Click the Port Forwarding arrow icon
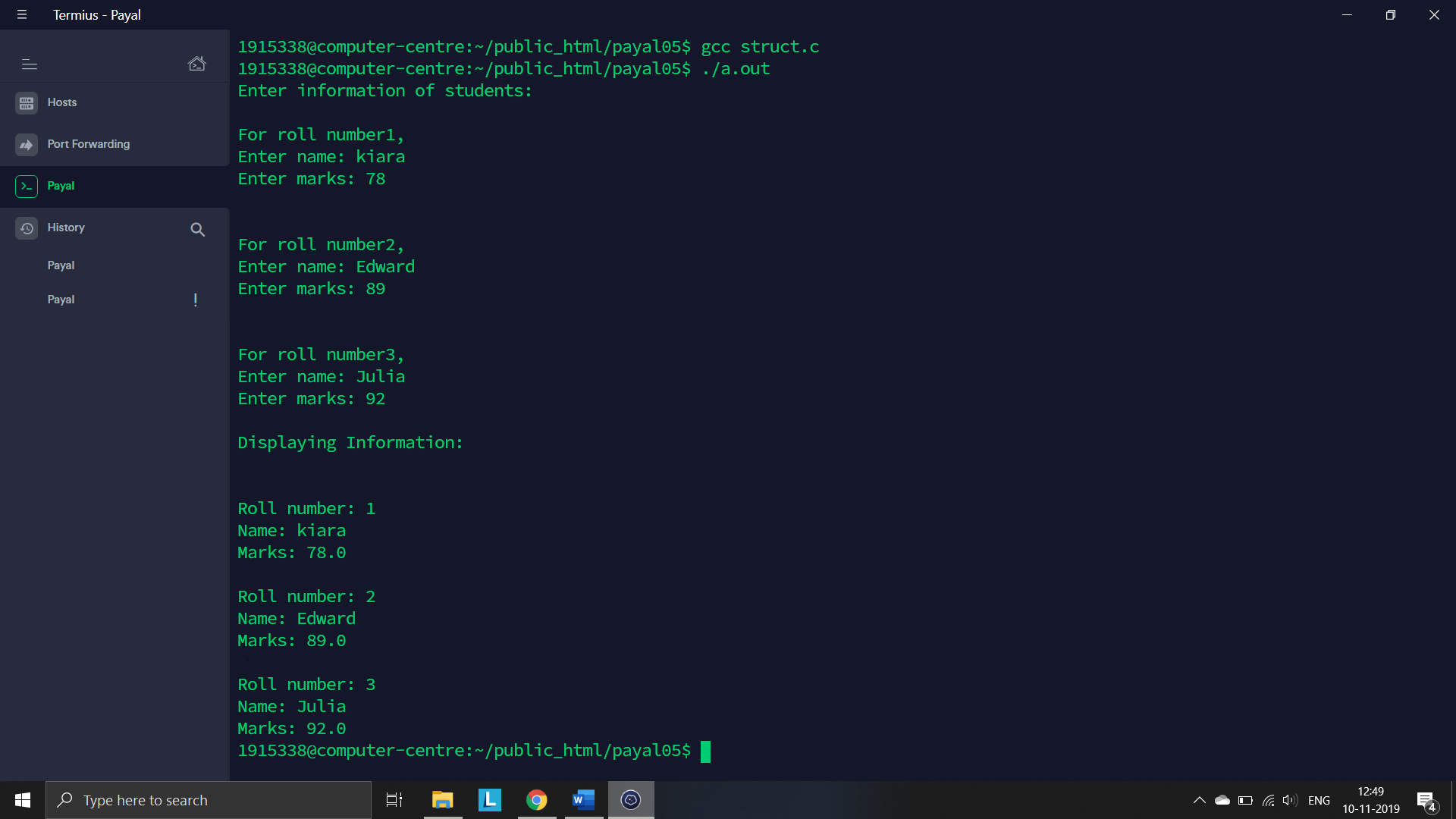 point(27,145)
